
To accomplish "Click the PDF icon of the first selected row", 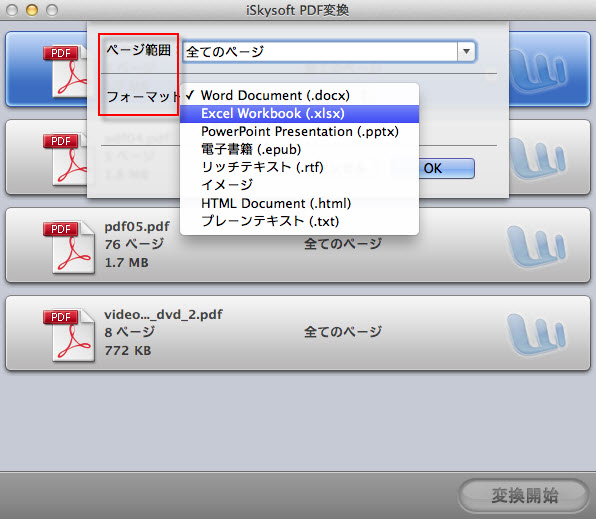I will [65, 71].
